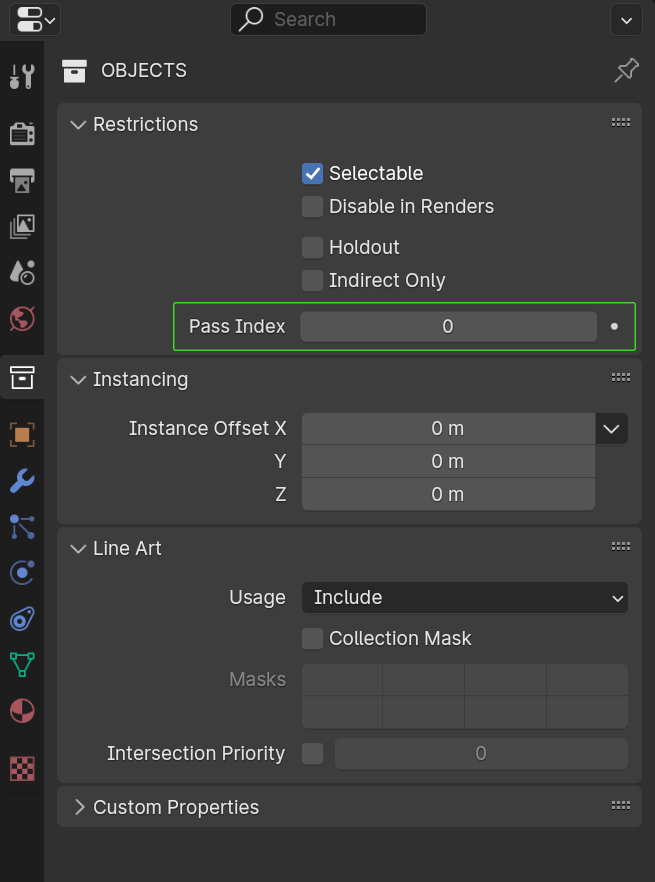Viewport: 655px width, 882px height.
Task: Click the OBJECTS collection box icon
Action: [x=74, y=71]
